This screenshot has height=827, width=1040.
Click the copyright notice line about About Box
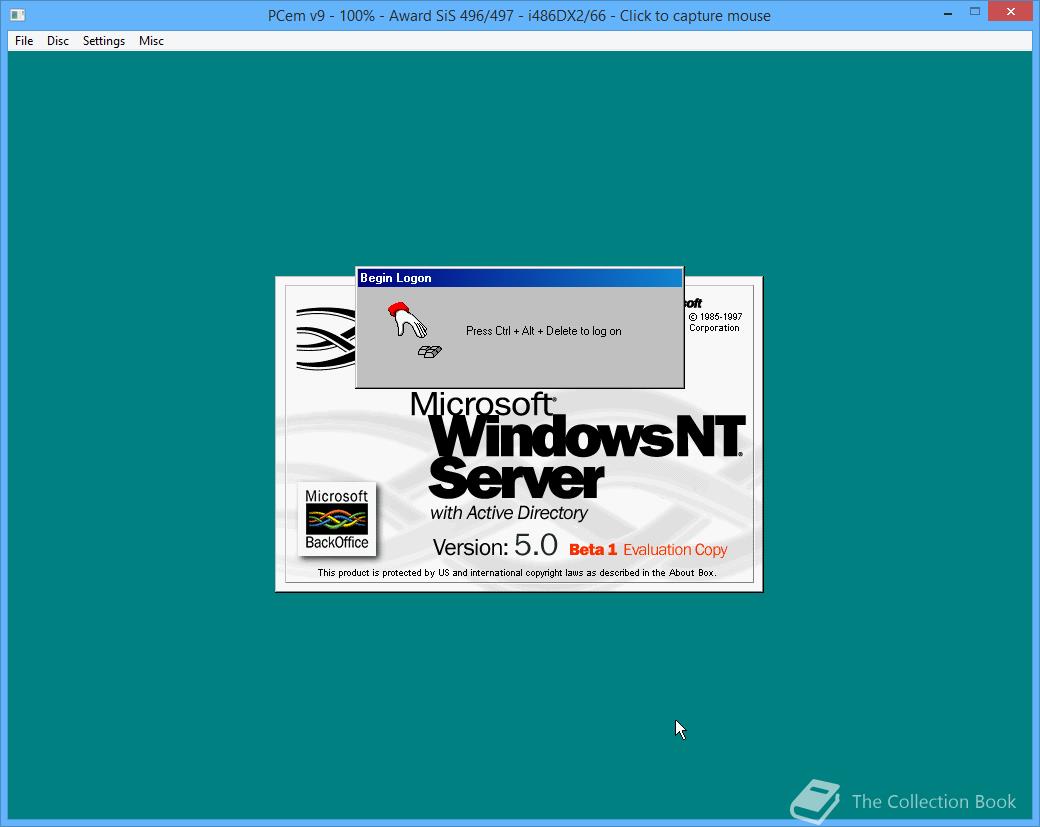click(x=517, y=572)
